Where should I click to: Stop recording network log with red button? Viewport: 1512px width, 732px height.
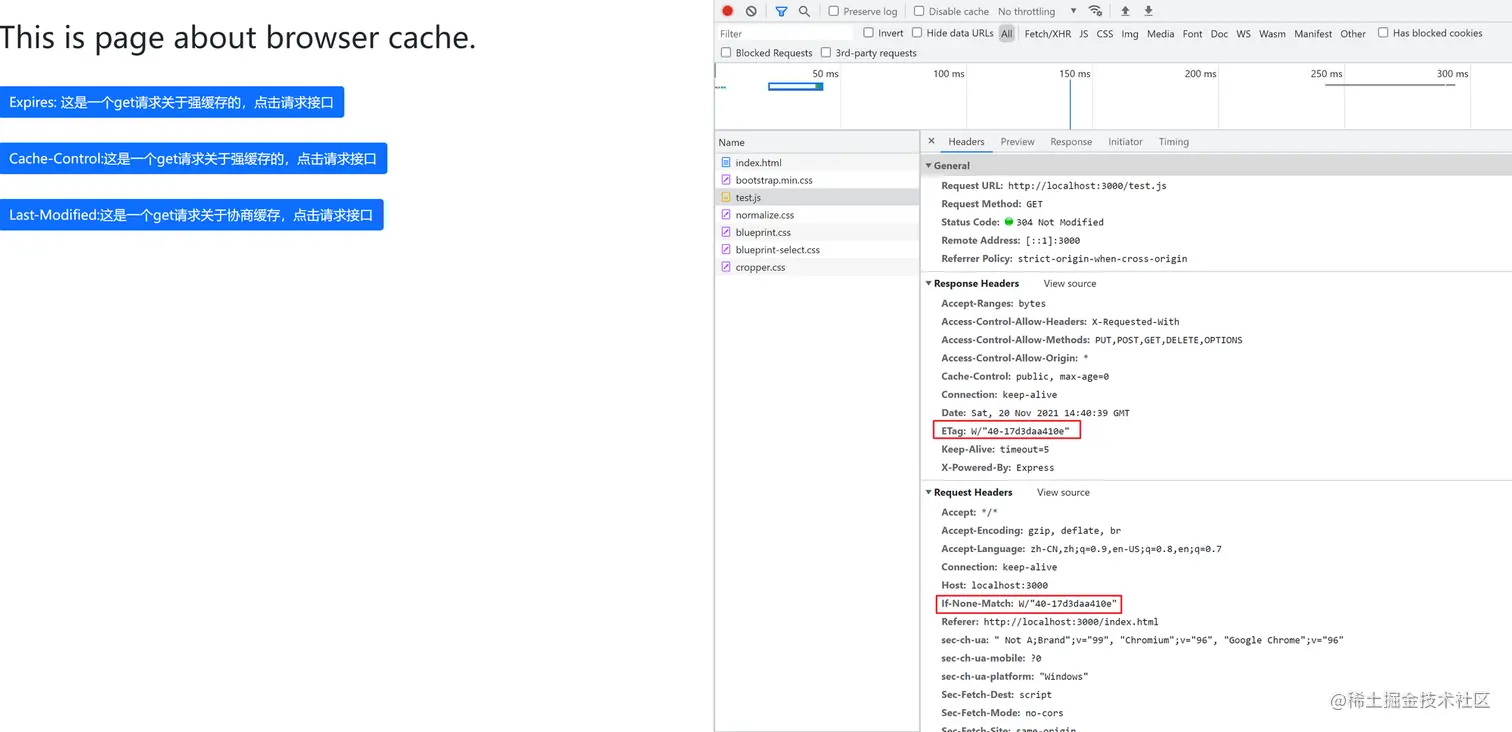click(727, 11)
